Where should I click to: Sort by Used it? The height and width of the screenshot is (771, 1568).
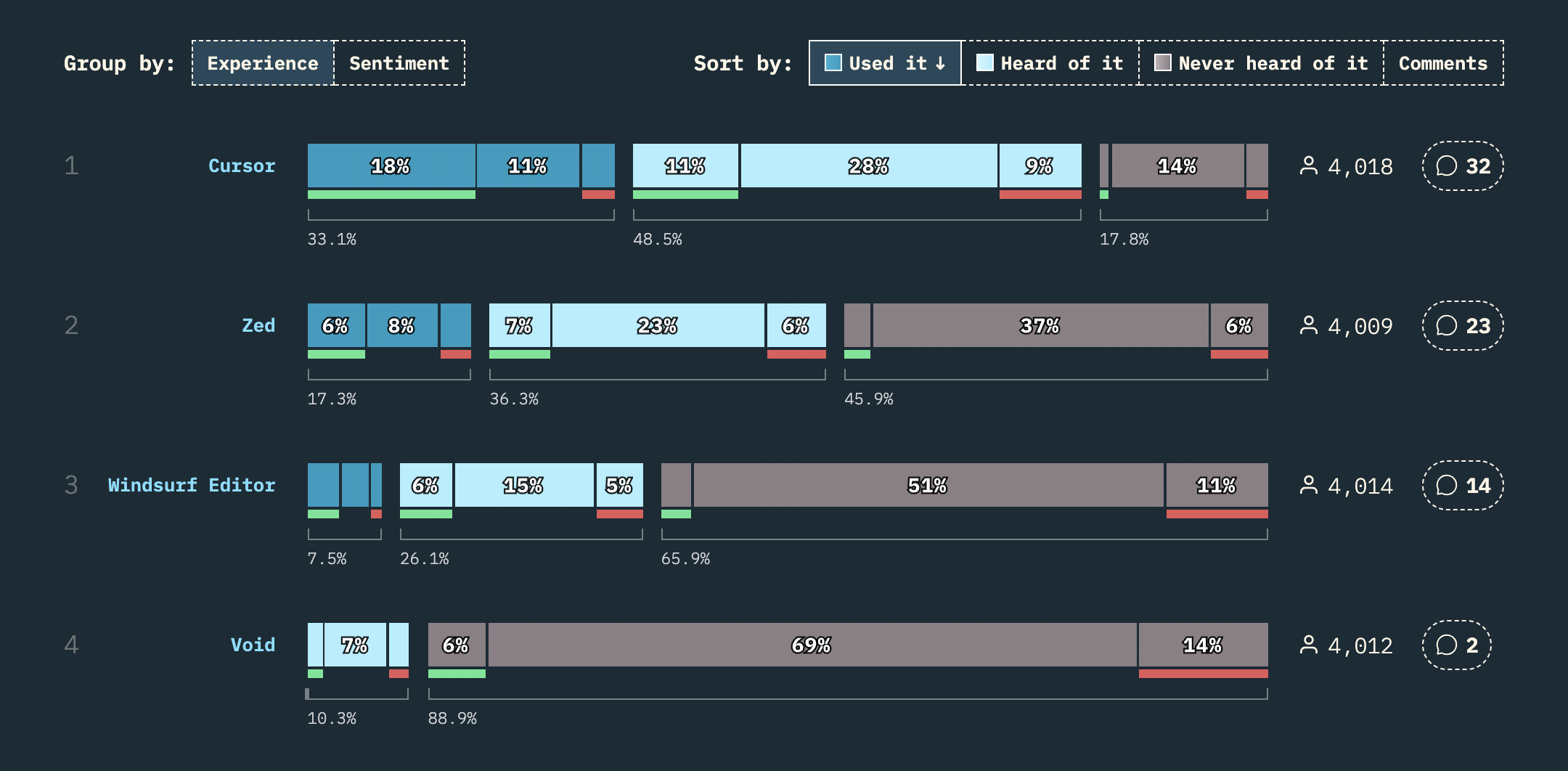885,63
